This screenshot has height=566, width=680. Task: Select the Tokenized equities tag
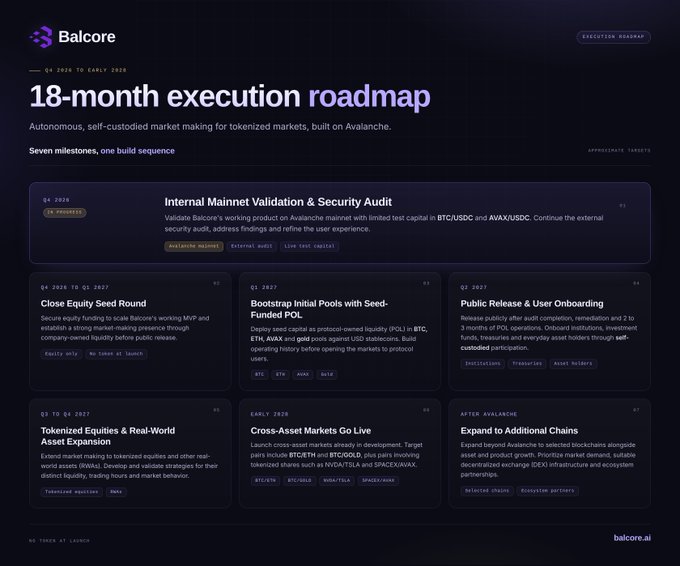(72, 492)
